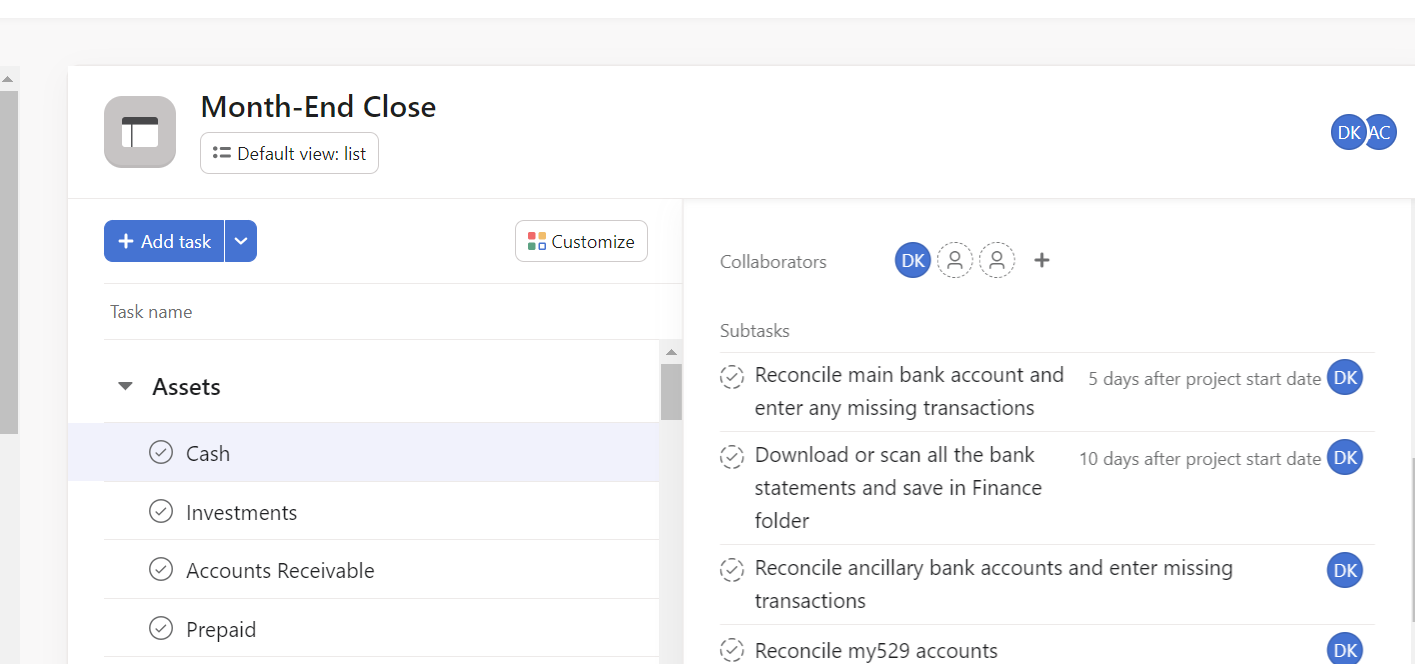The width and height of the screenshot is (1415, 664).
Task: Open the Add task dropdown arrow
Action: (x=241, y=241)
